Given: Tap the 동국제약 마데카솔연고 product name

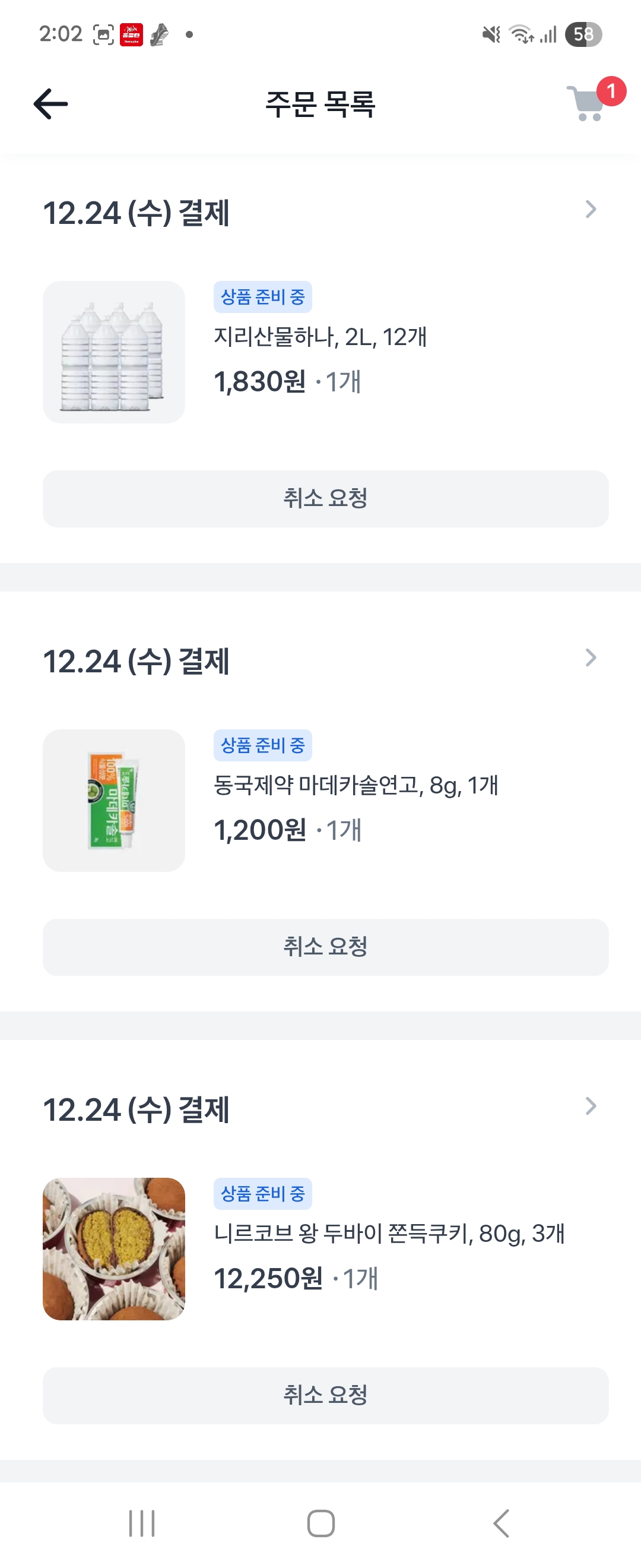Looking at the screenshot, I should 356,785.
